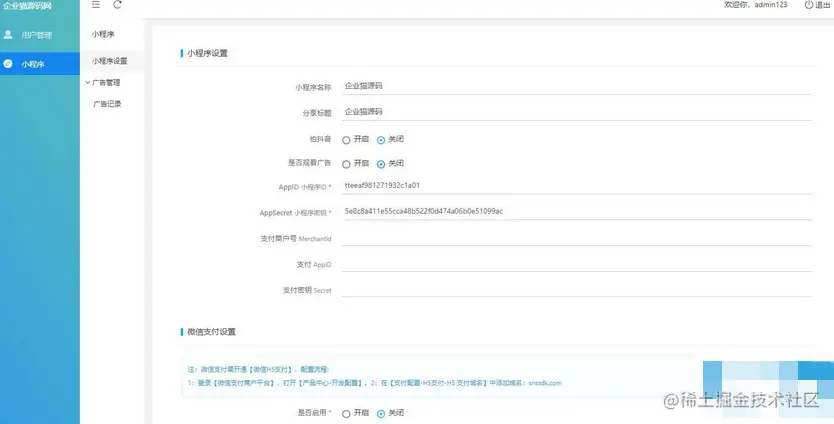Screen dimensions: 834x424
Task: Select 关闭 for 拍抖音
Action: pyautogui.click(x=381, y=140)
